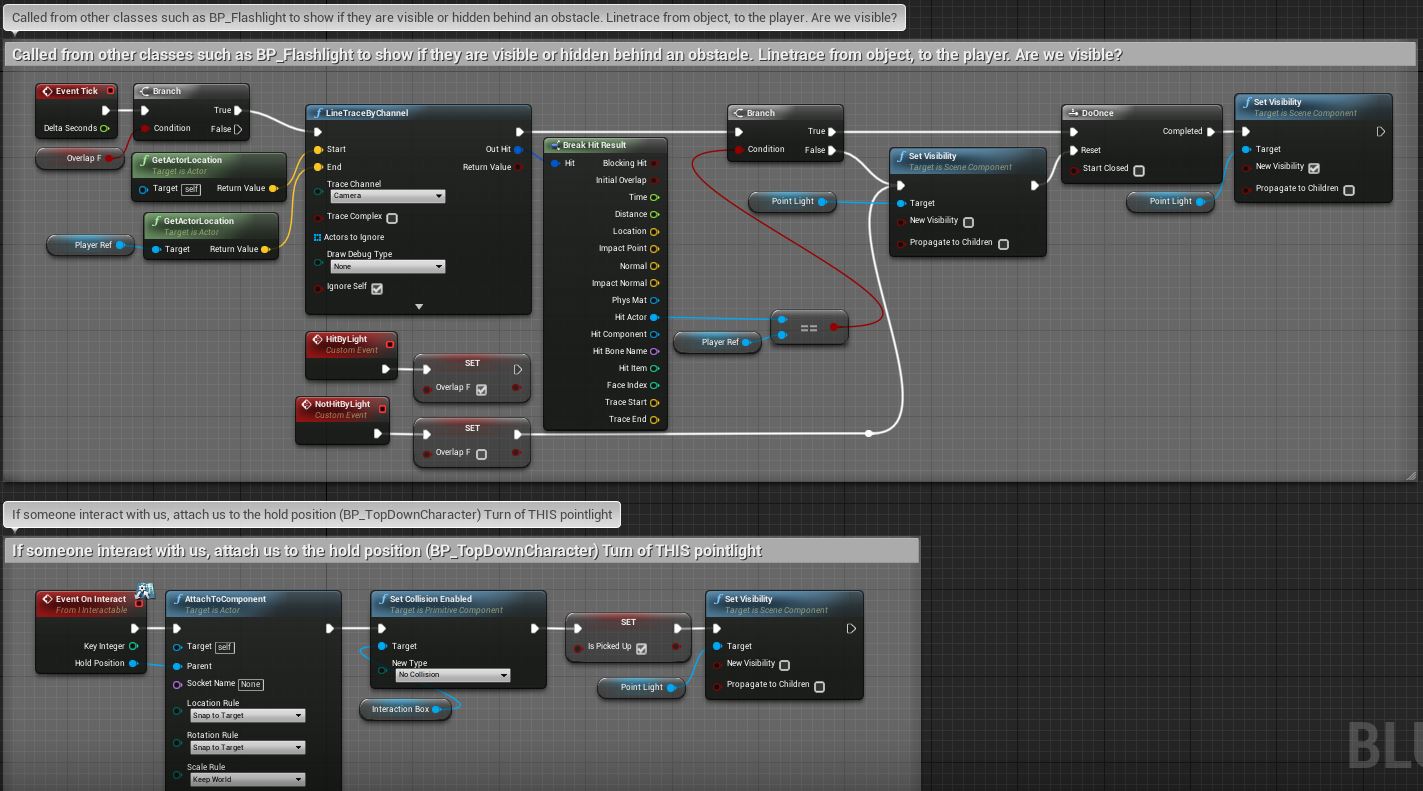Select the Interaction Box variable node

pos(401,709)
